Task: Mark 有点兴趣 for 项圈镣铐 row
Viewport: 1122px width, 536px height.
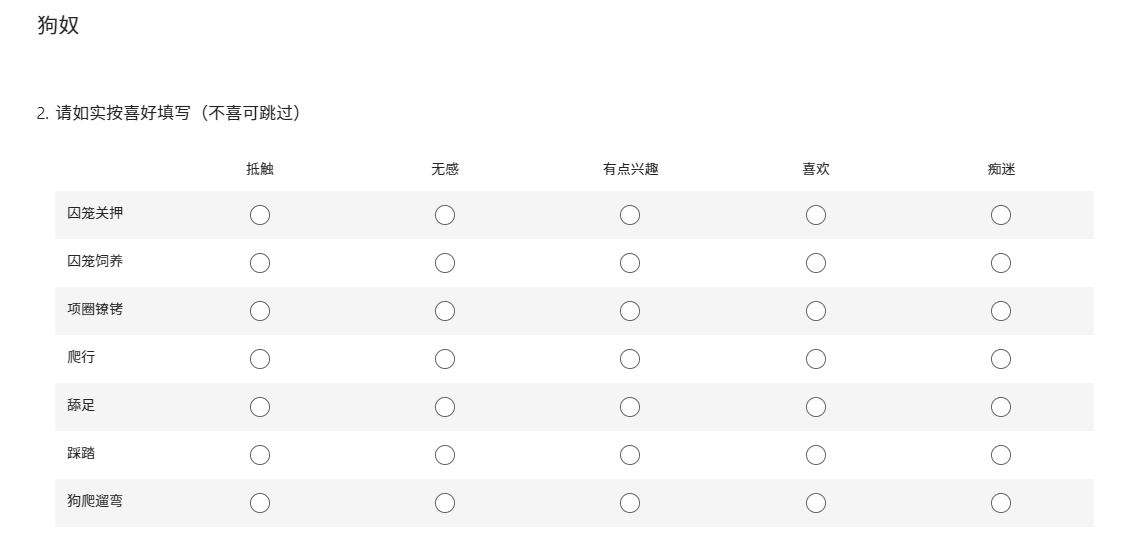Action: click(630, 311)
